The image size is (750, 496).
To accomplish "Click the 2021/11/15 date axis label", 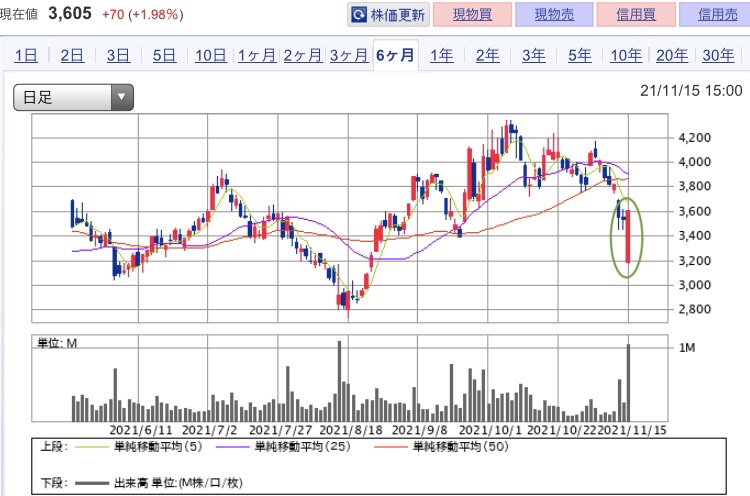I will click(632, 430).
